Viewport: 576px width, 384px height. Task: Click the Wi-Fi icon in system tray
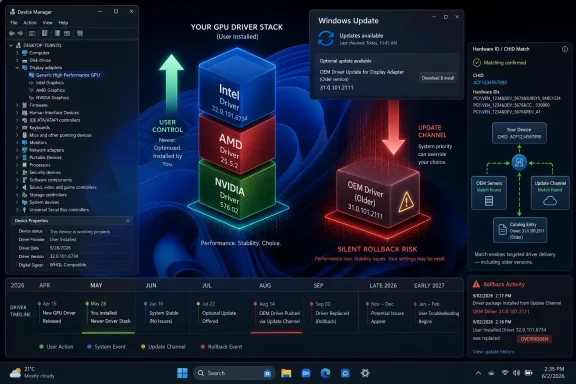click(505, 373)
